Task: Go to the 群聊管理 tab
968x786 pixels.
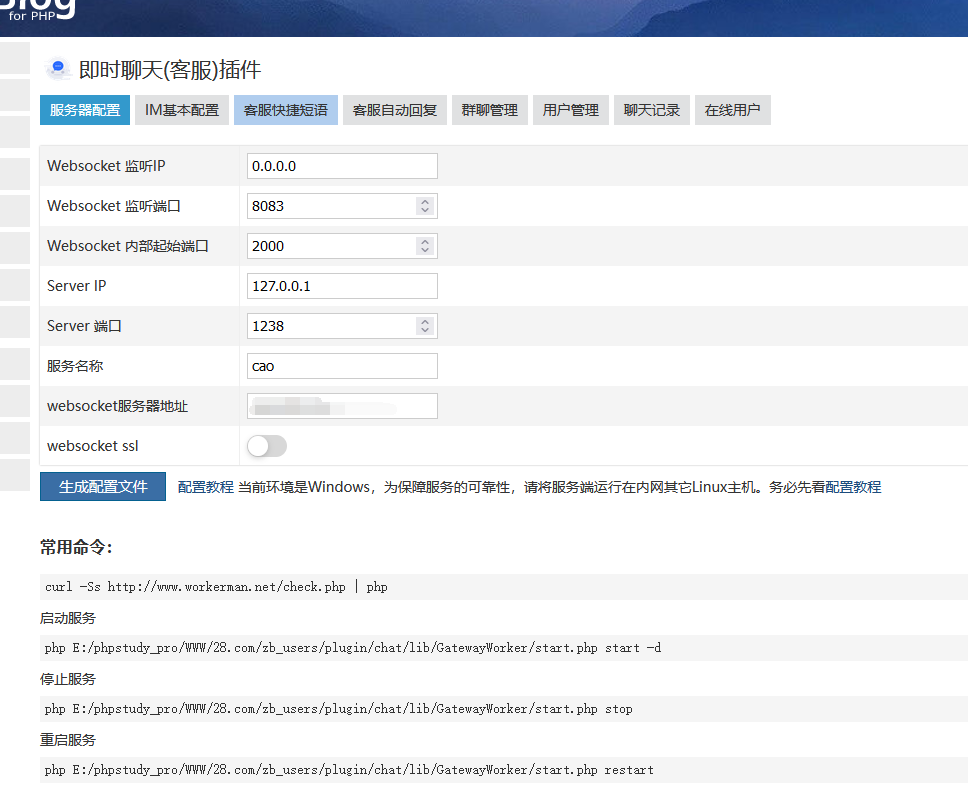Action: [x=490, y=110]
